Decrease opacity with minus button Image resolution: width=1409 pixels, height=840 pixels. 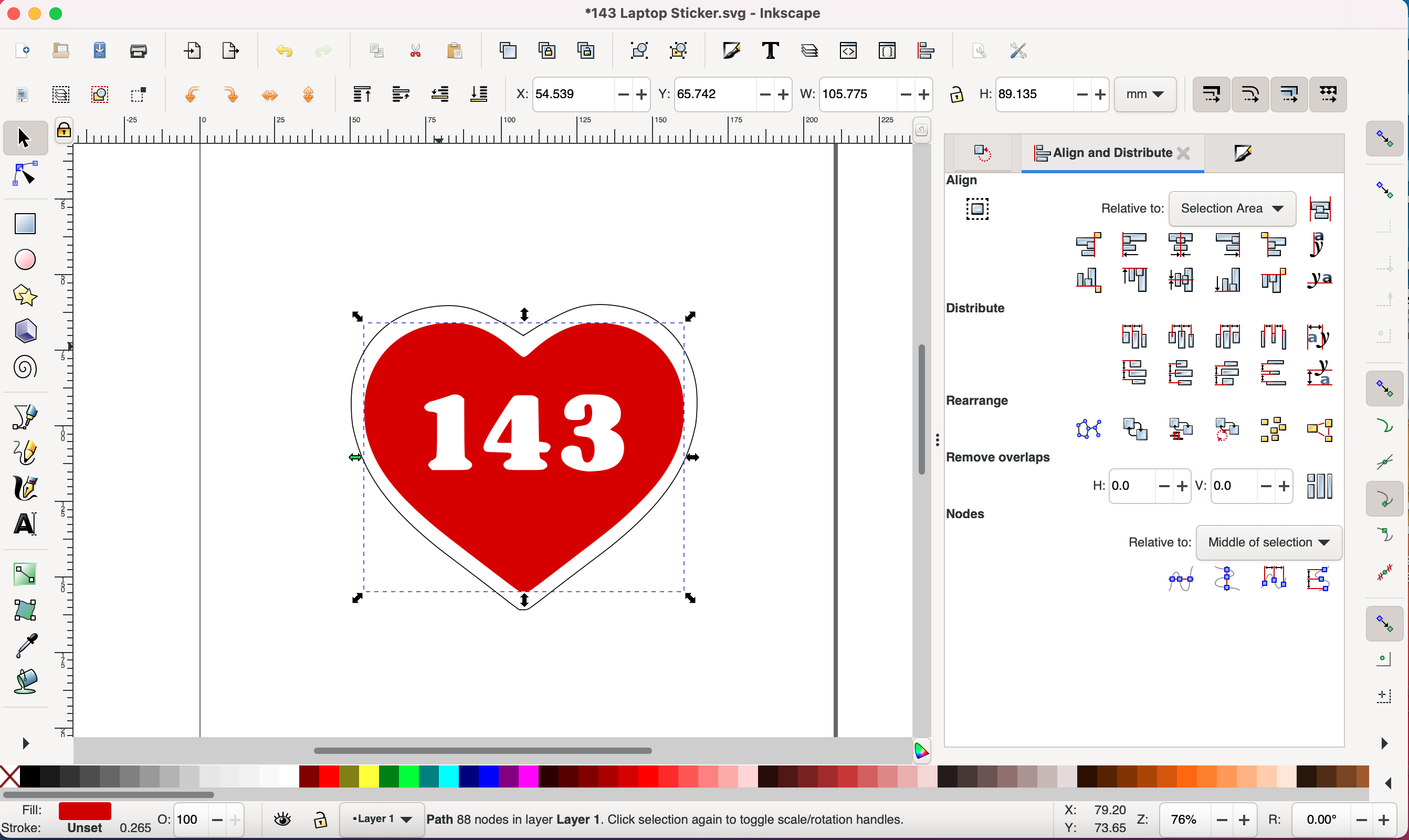pos(217,820)
